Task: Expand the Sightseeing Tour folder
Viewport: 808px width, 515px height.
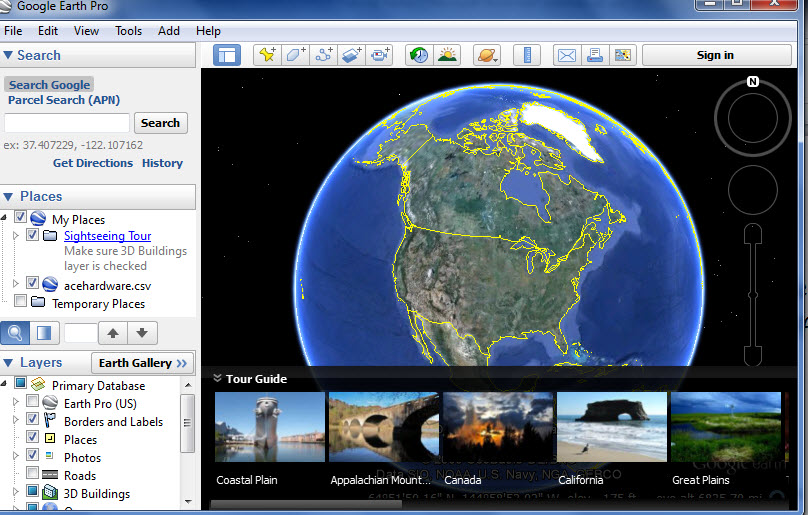Action: click(15, 236)
